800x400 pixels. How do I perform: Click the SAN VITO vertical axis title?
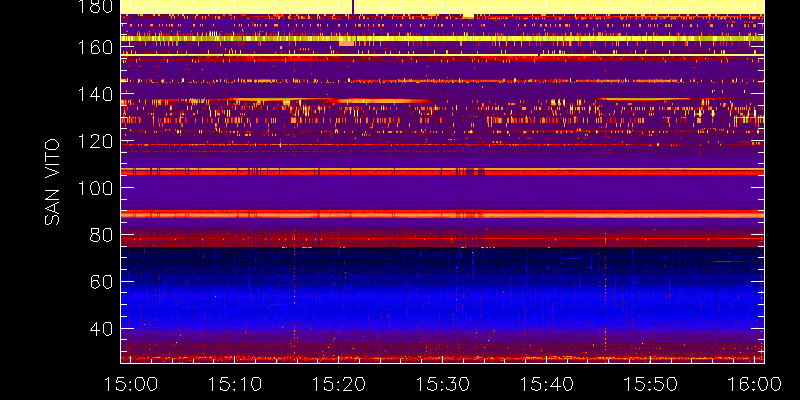52,182
